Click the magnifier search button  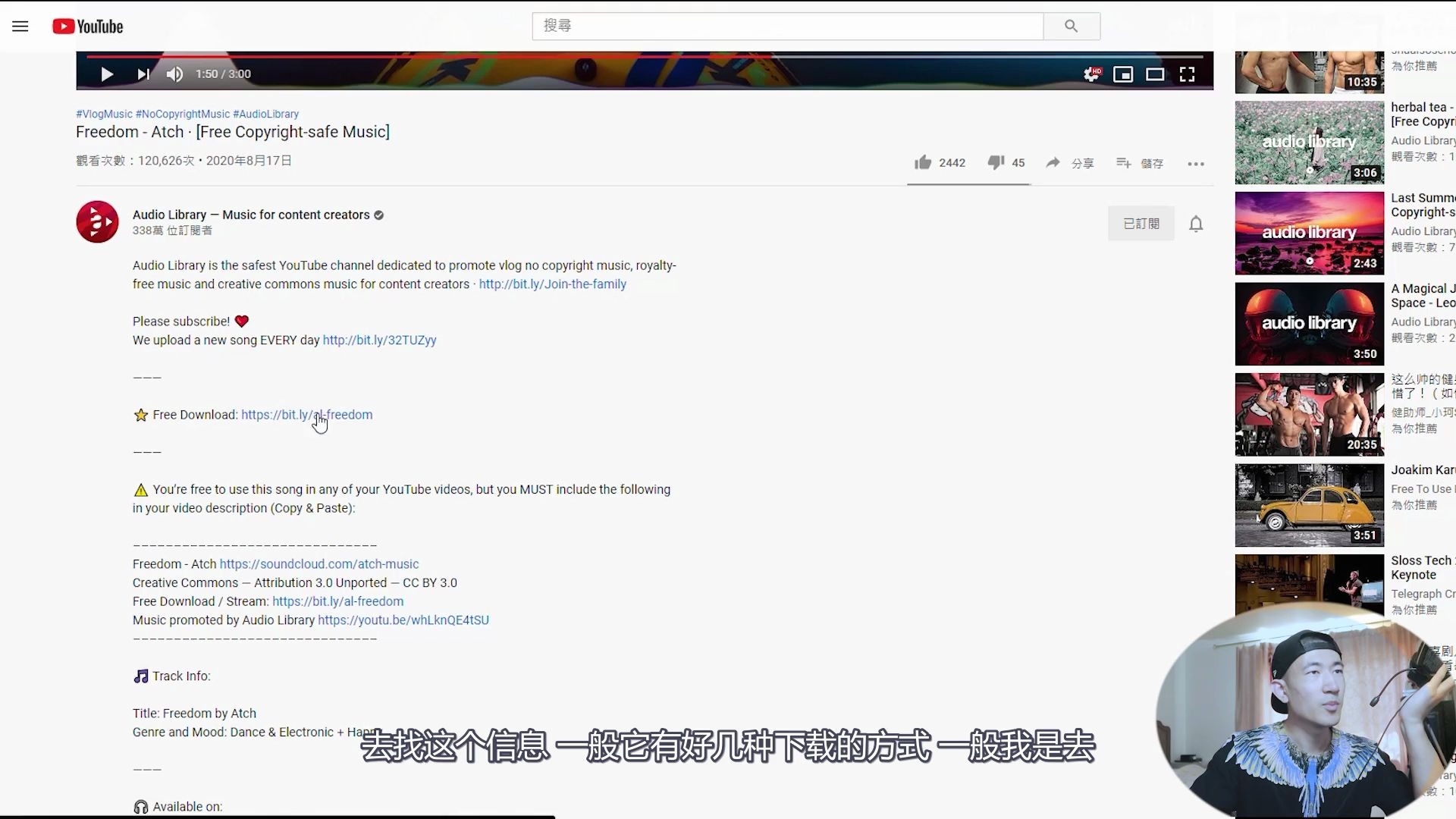1072,26
